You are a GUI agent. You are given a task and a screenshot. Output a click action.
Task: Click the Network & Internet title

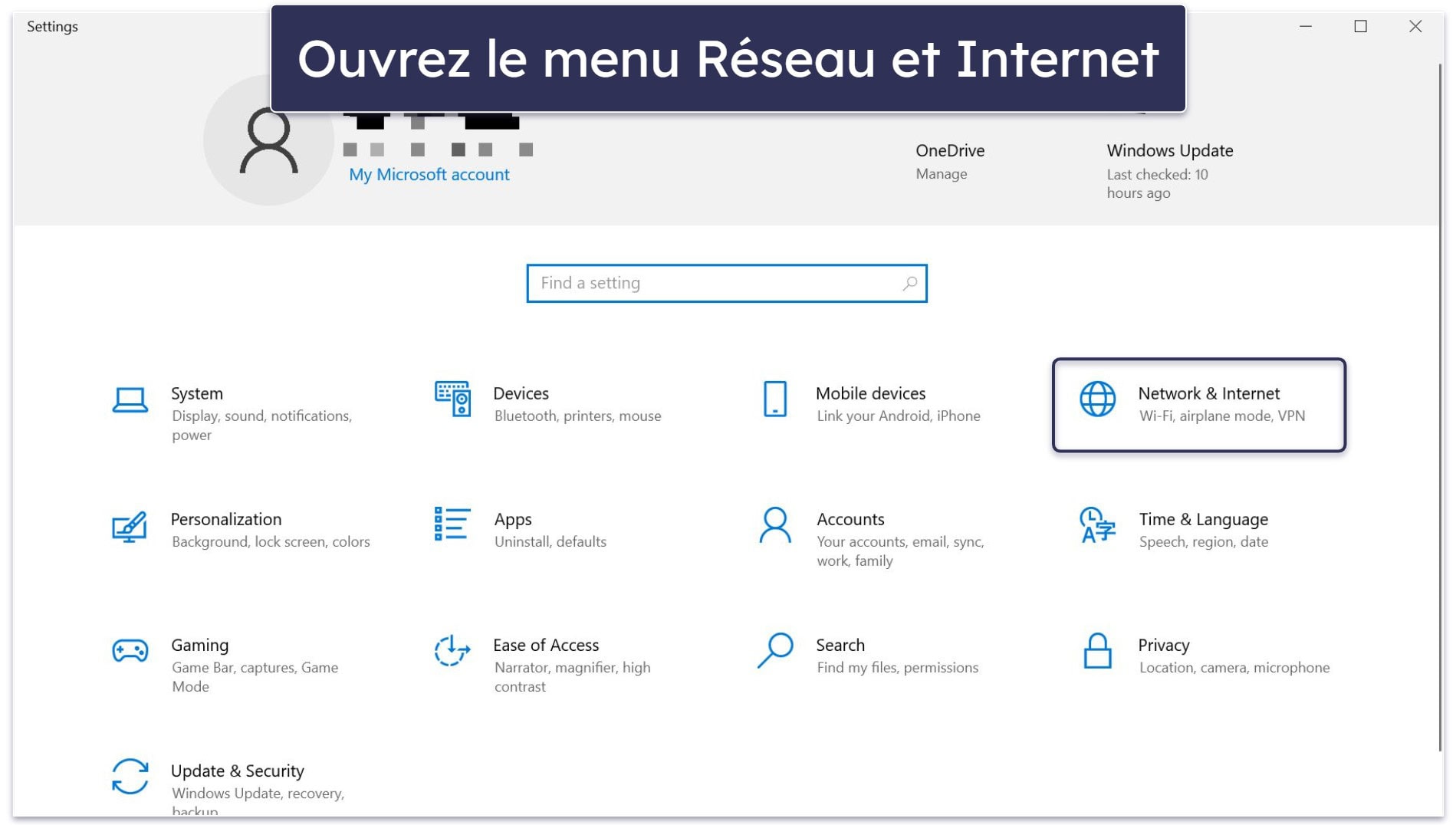pyautogui.click(x=1208, y=394)
